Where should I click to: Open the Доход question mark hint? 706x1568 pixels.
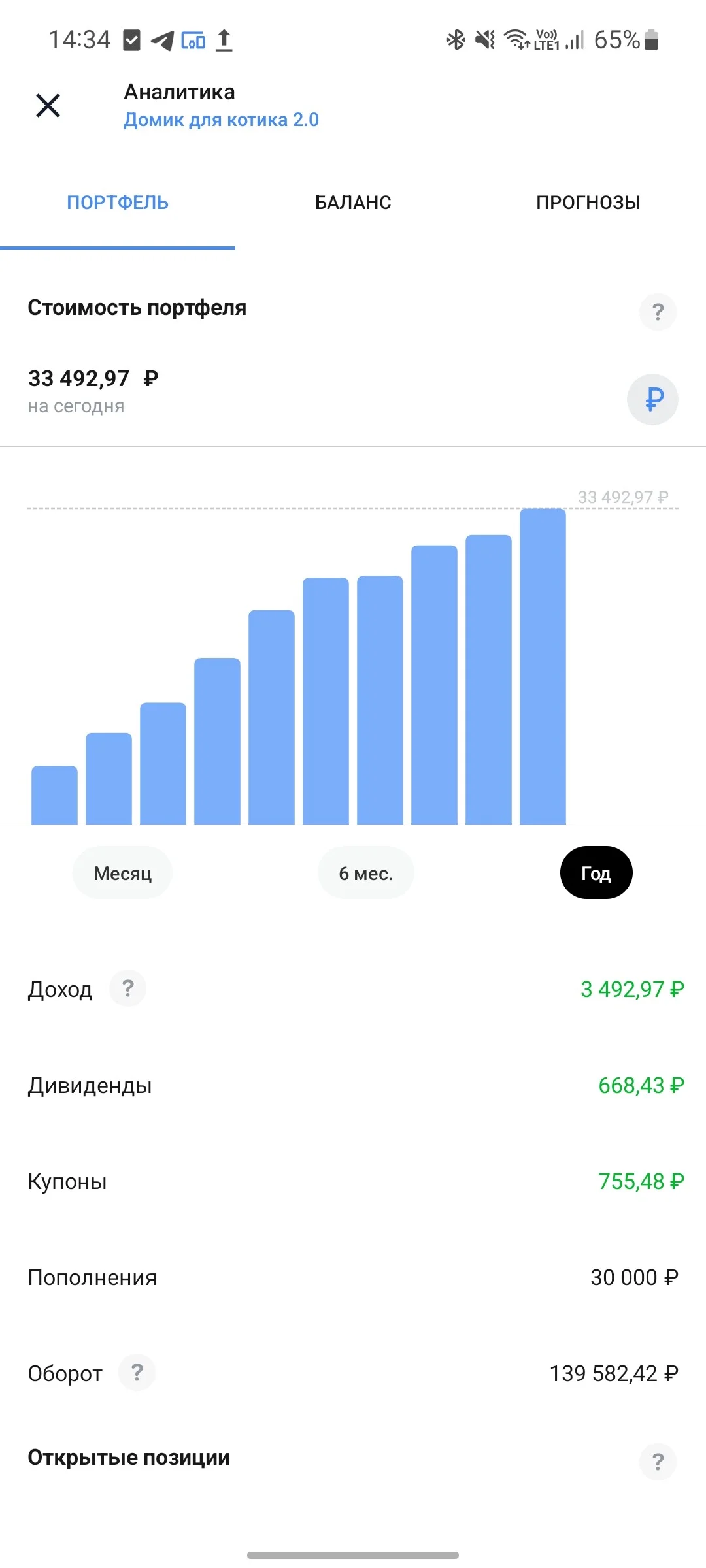(x=128, y=988)
